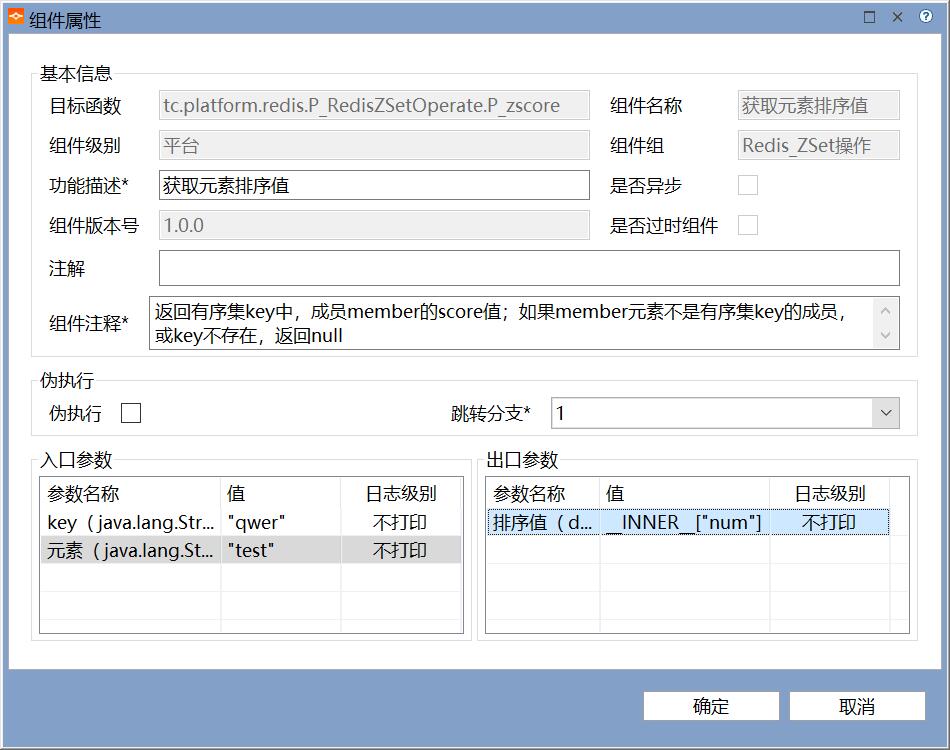Viewport: 950px width, 750px height.
Task: Enable the 是否异步 checkbox
Action: point(748,185)
